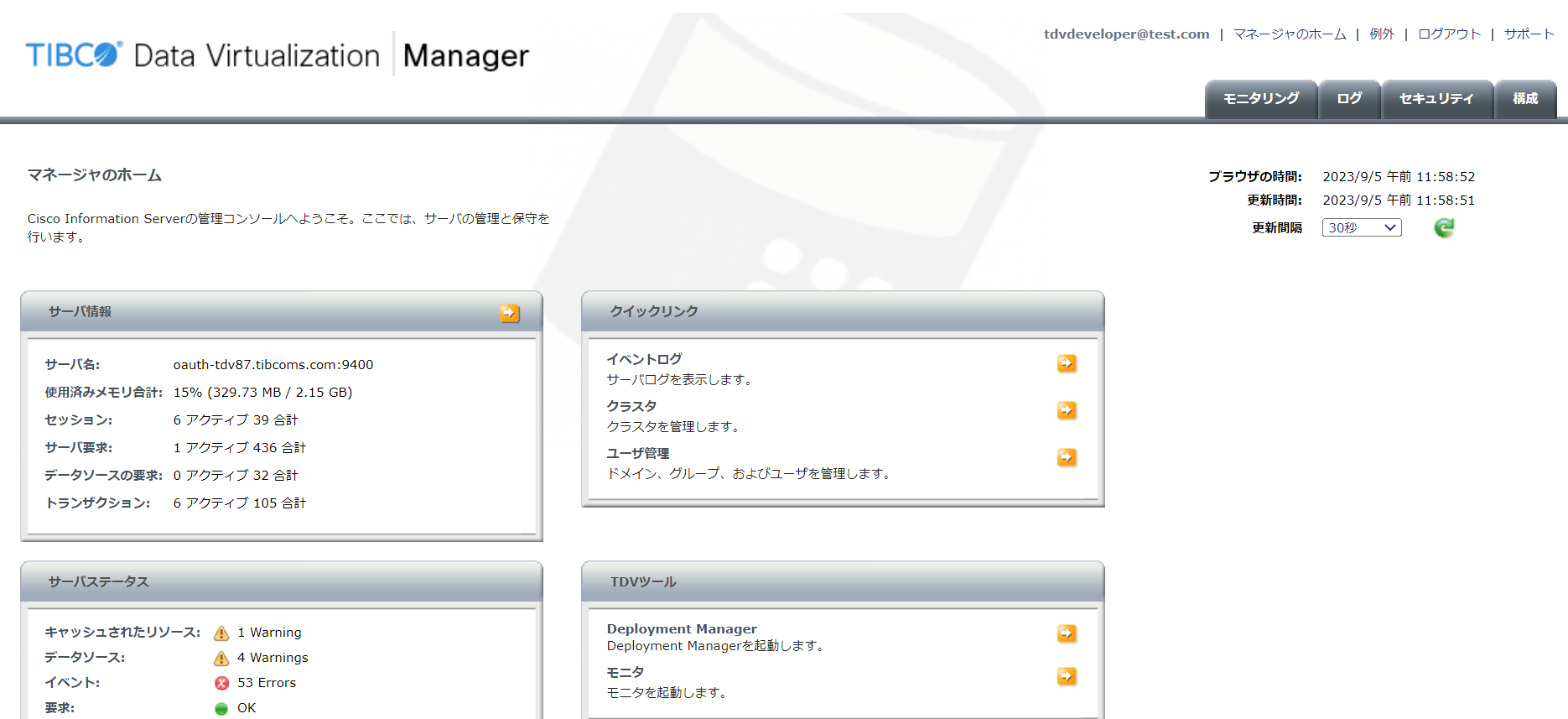Image resolution: width=1568 pixels, height=719 pixels.
Task: Click the green refresh icon
Action: (1444, 227)
